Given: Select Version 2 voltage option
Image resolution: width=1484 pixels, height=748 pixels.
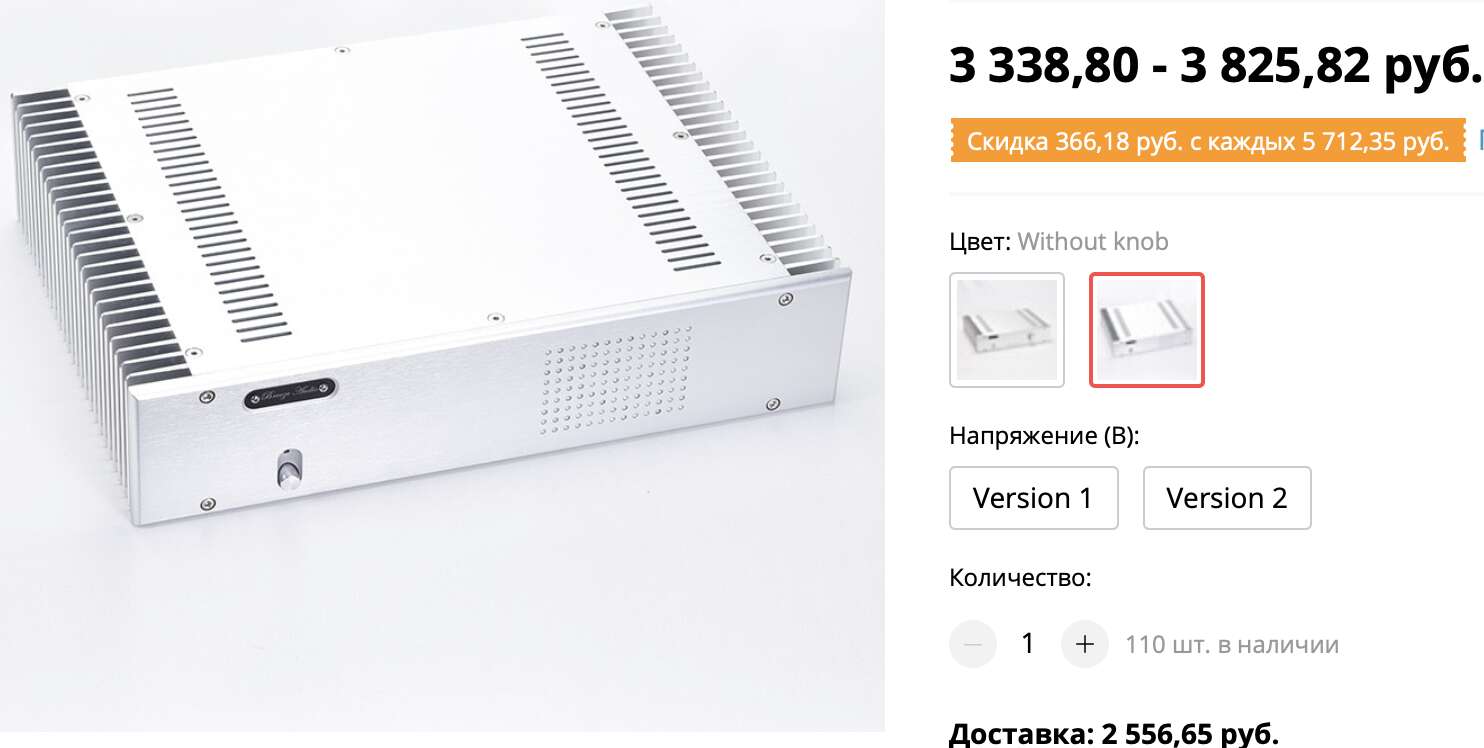Looking at the screenshot, I should [1227, 498].
